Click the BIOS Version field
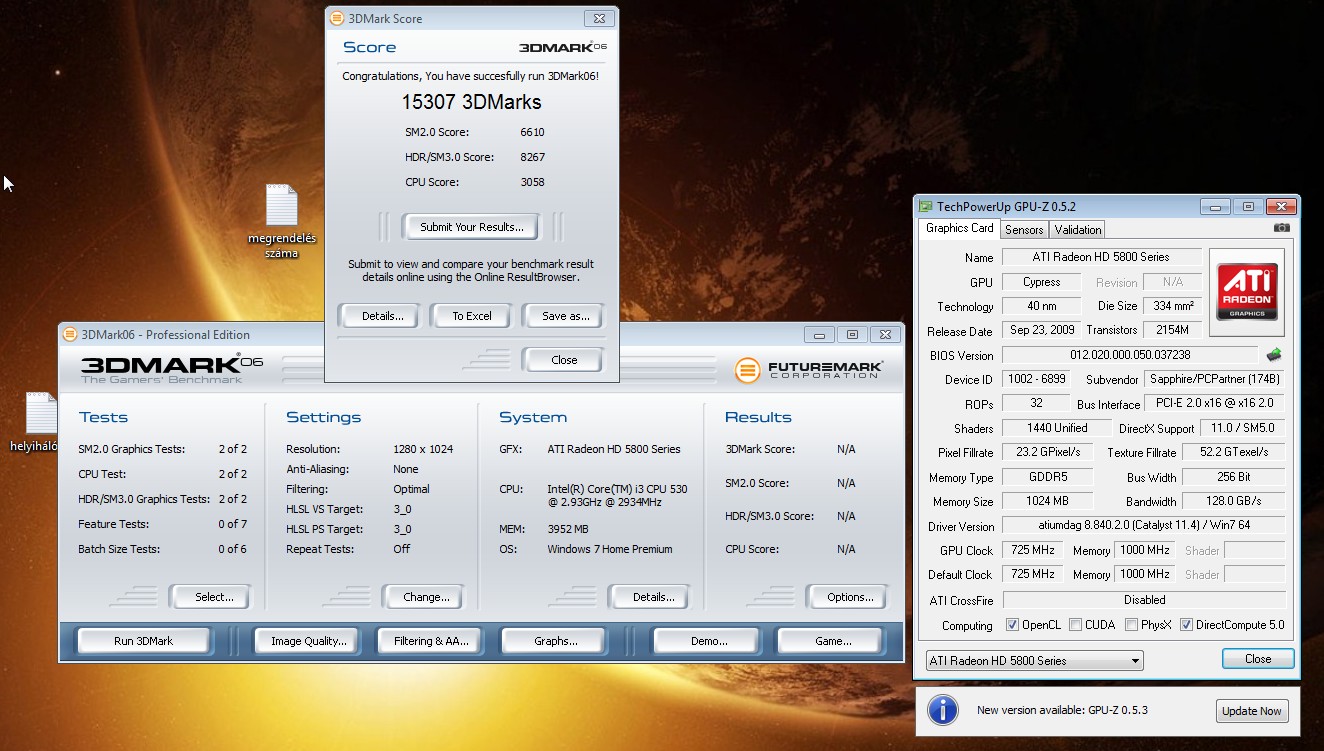This screenshot has width=1324, height=751. (x=1130, y=355)
